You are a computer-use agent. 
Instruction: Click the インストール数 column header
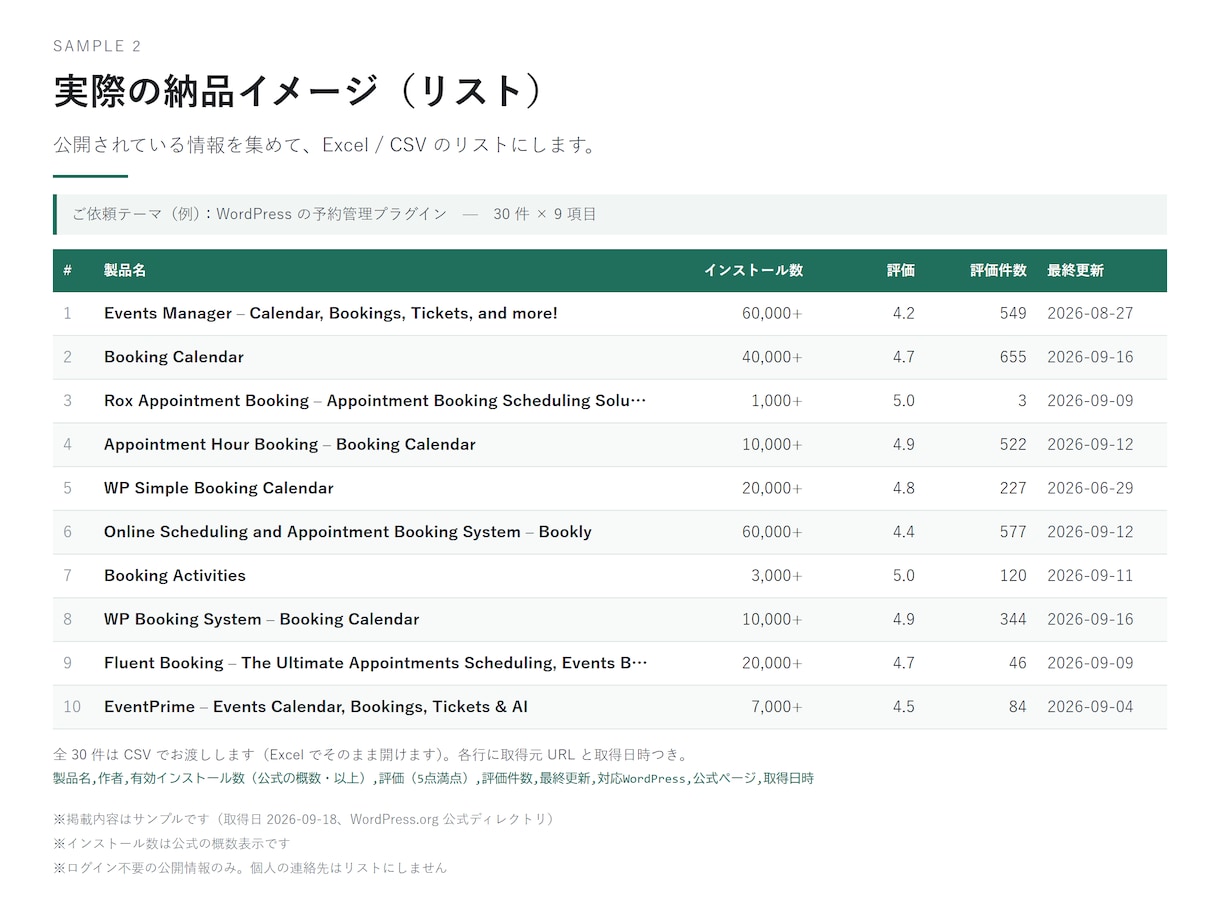pyautogui.click(x=753, y=271)
